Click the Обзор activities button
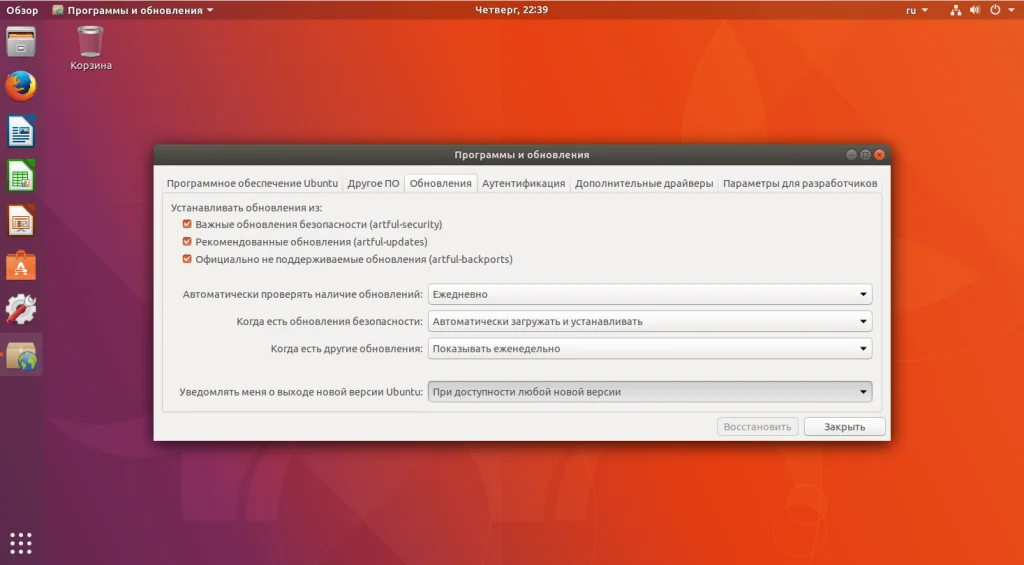Screen dimensions: 1024x565 pyautogui.click(x=22, y=10)
